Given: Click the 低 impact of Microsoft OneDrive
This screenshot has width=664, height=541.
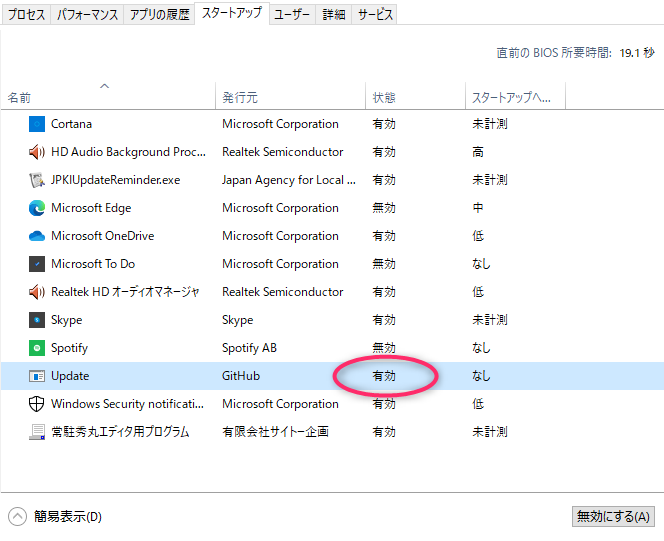Looking at the screenshot, I should coord(478,236).
